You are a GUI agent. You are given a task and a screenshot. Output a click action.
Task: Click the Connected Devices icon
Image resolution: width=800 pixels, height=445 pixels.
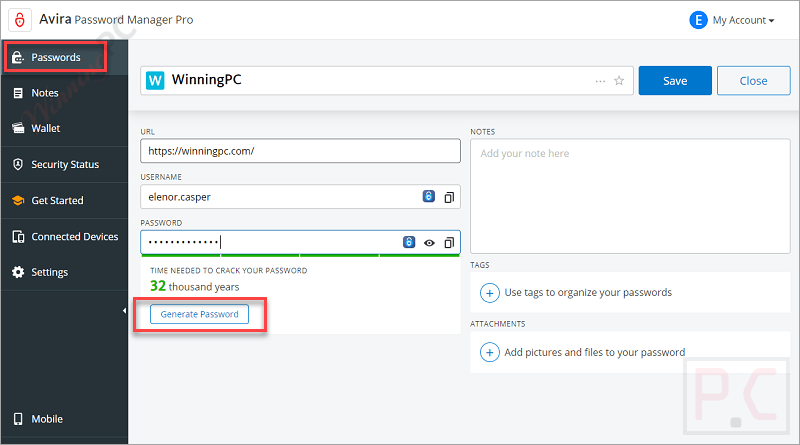tap(18, 237)
